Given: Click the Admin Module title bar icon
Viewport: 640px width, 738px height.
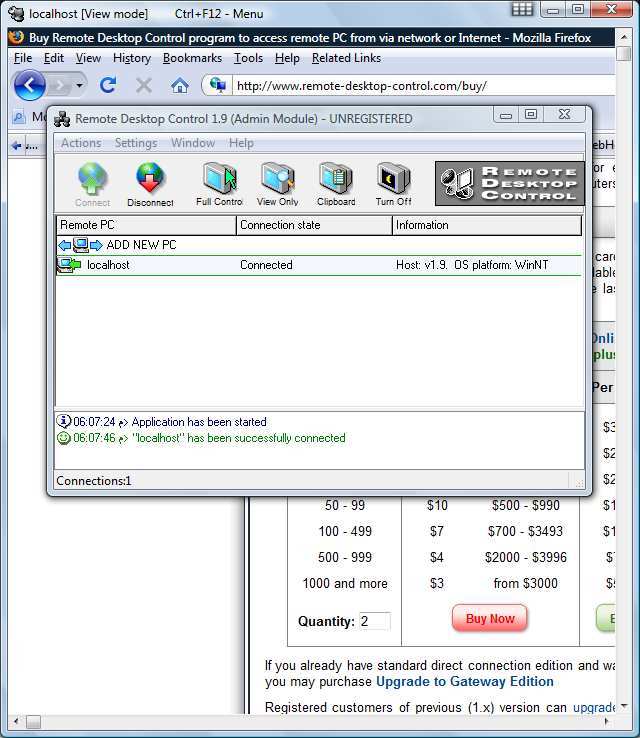Looking at the screenshot, I should (x=62, y=119).
